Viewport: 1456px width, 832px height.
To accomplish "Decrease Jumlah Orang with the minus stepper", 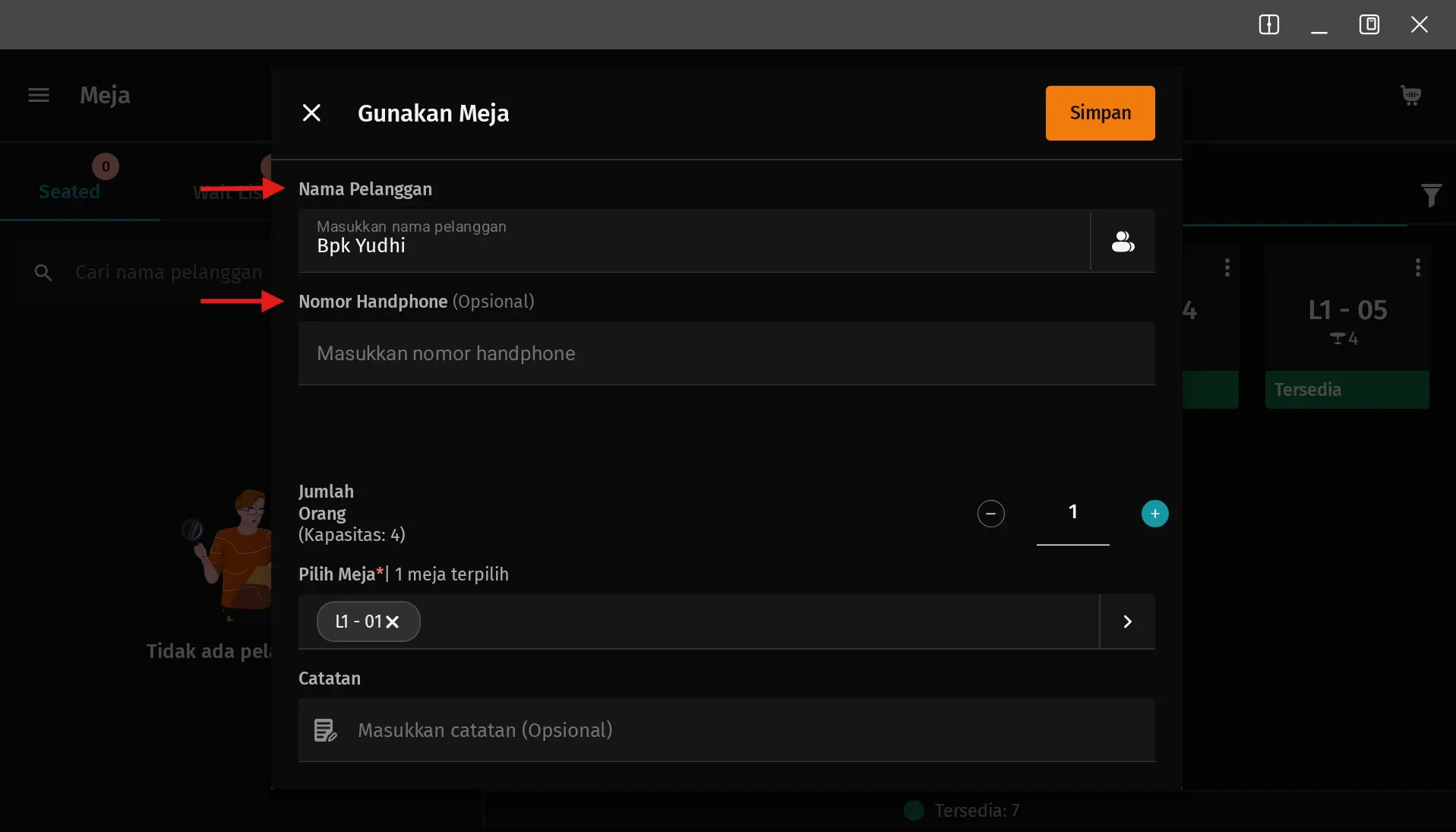I will click(990, 514).
